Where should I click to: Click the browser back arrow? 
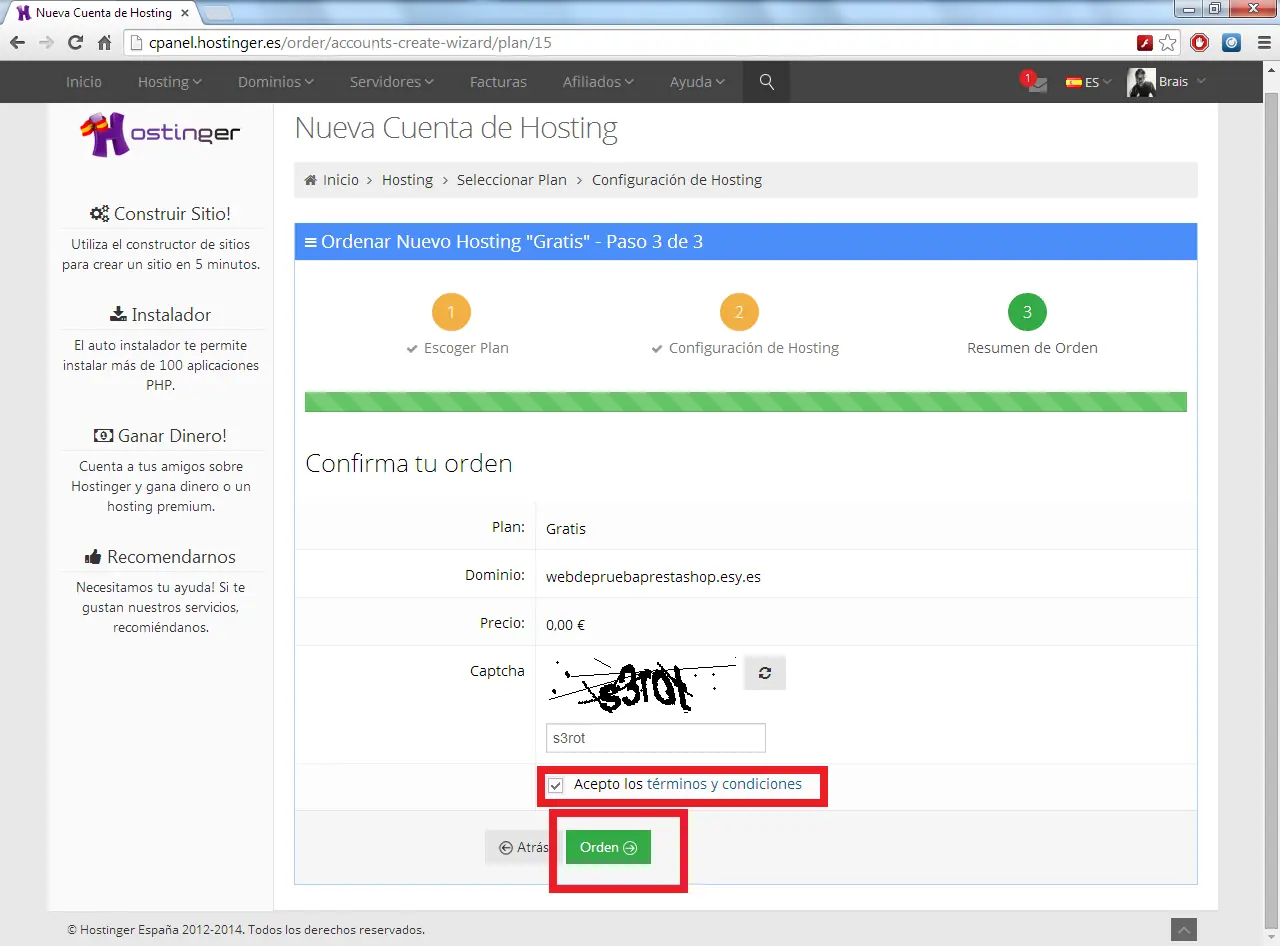(x=17, y=43)
